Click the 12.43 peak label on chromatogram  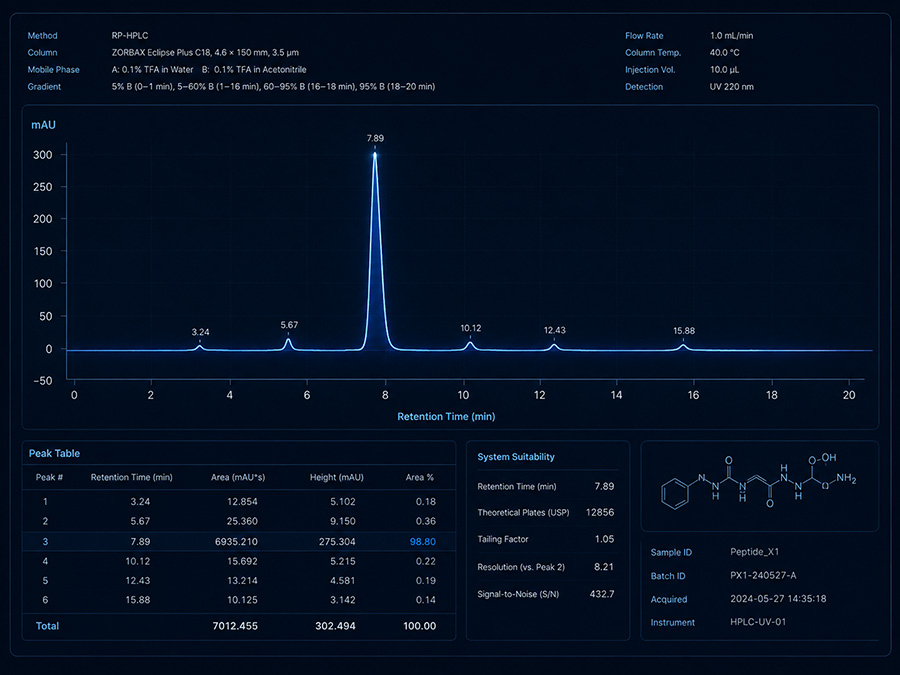(x=554, y=330)
